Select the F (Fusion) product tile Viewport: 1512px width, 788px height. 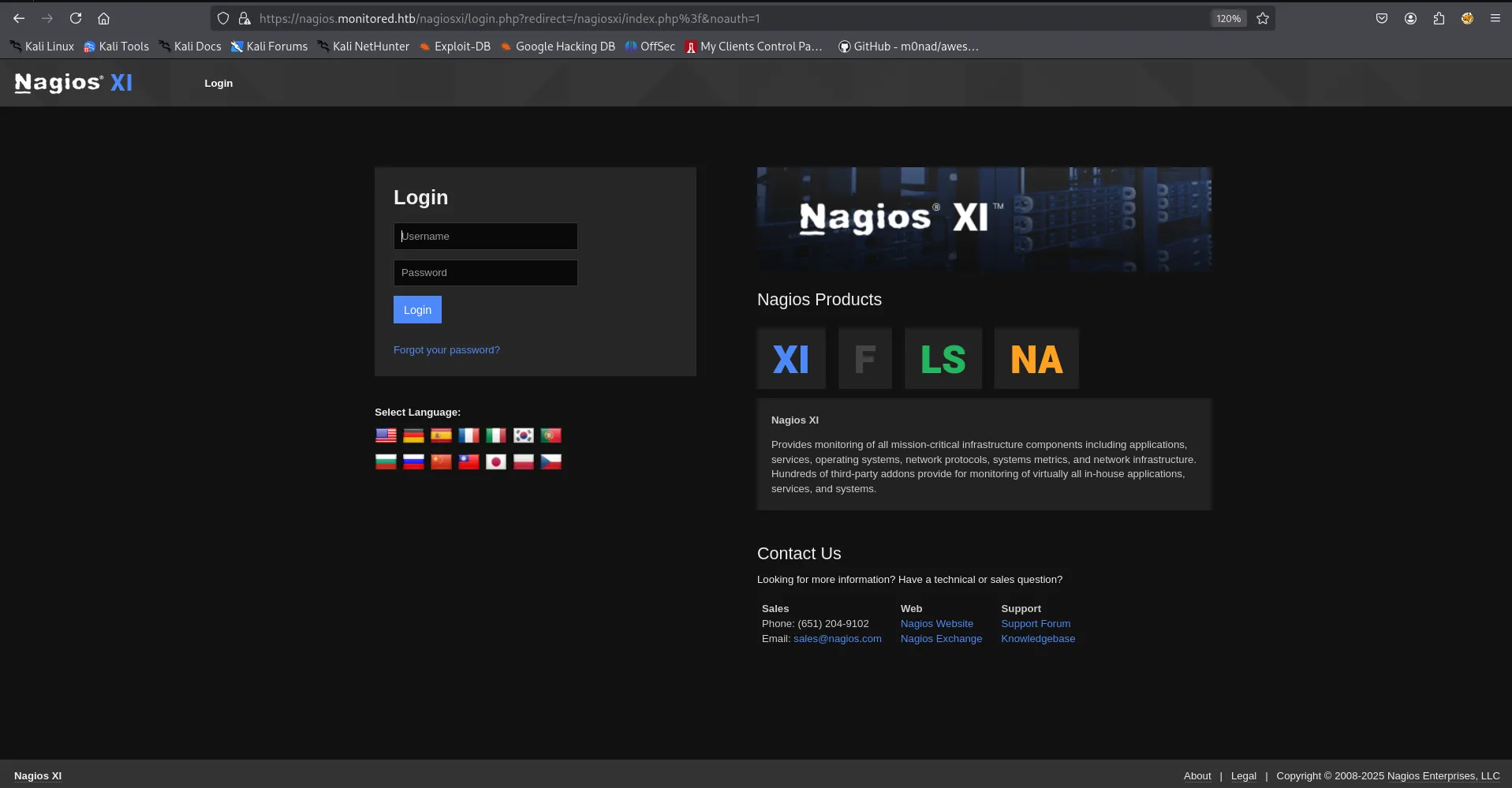865,359
